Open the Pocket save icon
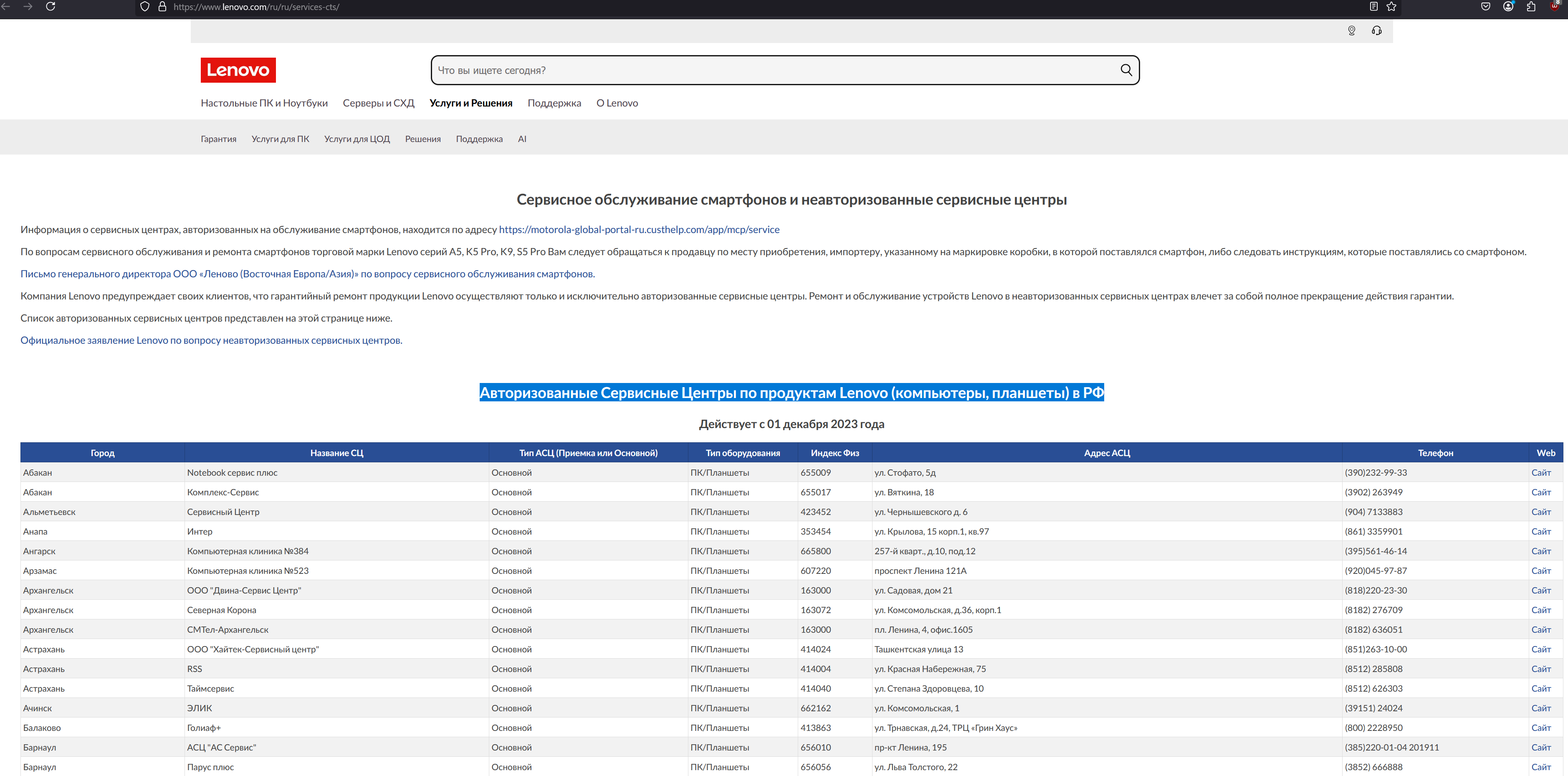The height and width of the screenshot is (776, 1568). [1485, 7]
